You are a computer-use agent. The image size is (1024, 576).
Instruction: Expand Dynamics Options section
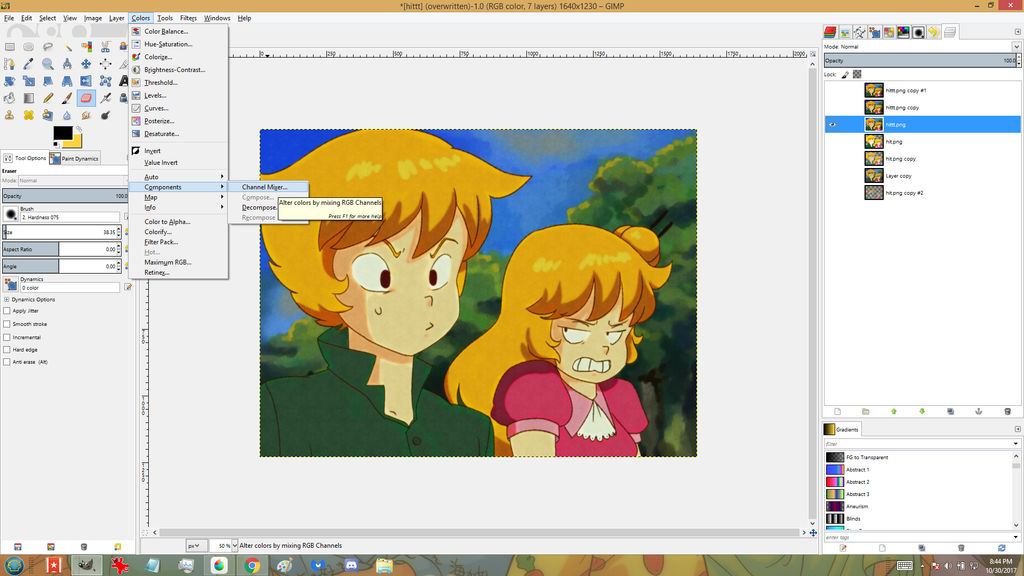pos(7,299)
